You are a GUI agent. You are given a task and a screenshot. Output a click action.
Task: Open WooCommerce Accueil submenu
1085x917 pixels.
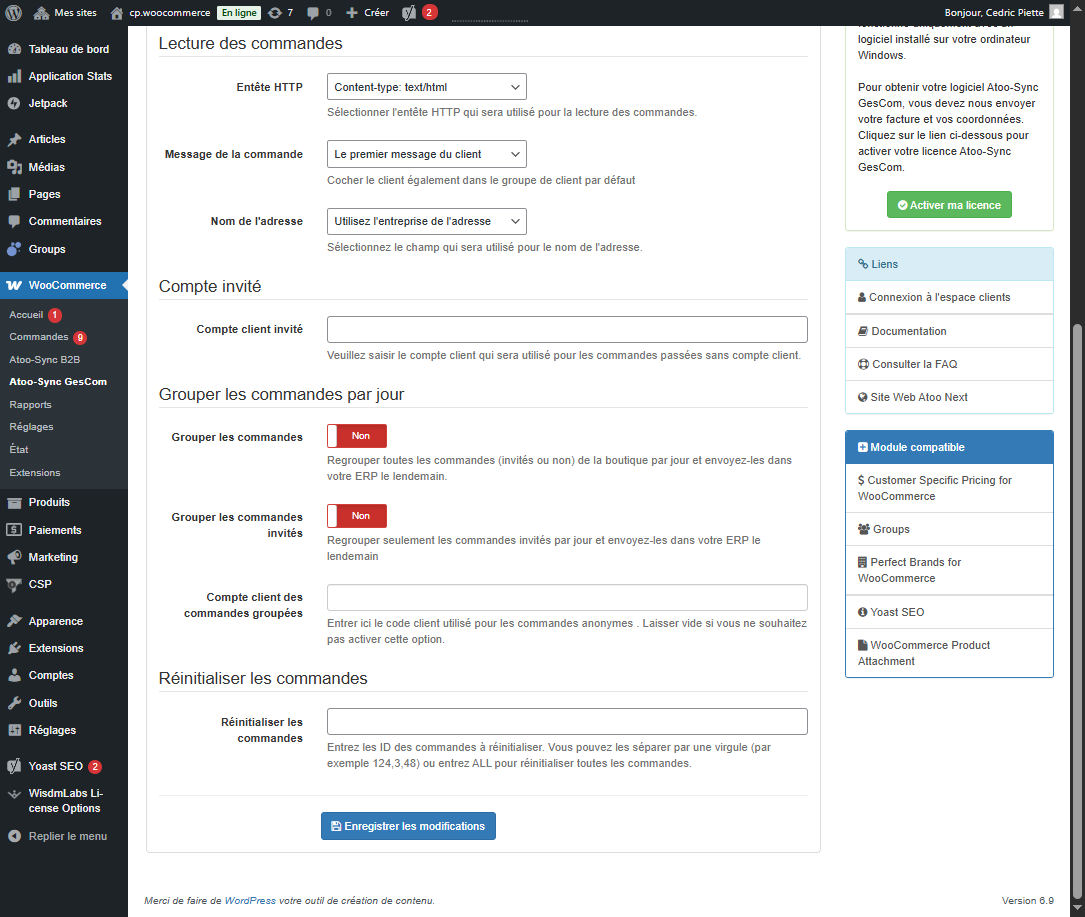(x=26, y=315)
